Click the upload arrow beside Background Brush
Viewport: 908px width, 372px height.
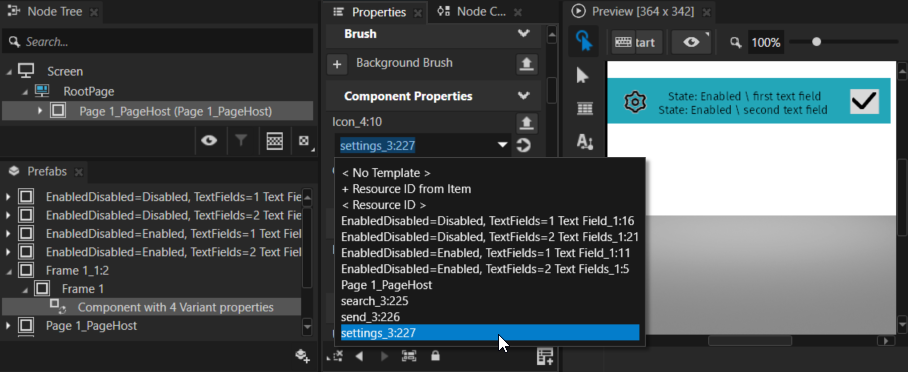(x=526, y=64)
